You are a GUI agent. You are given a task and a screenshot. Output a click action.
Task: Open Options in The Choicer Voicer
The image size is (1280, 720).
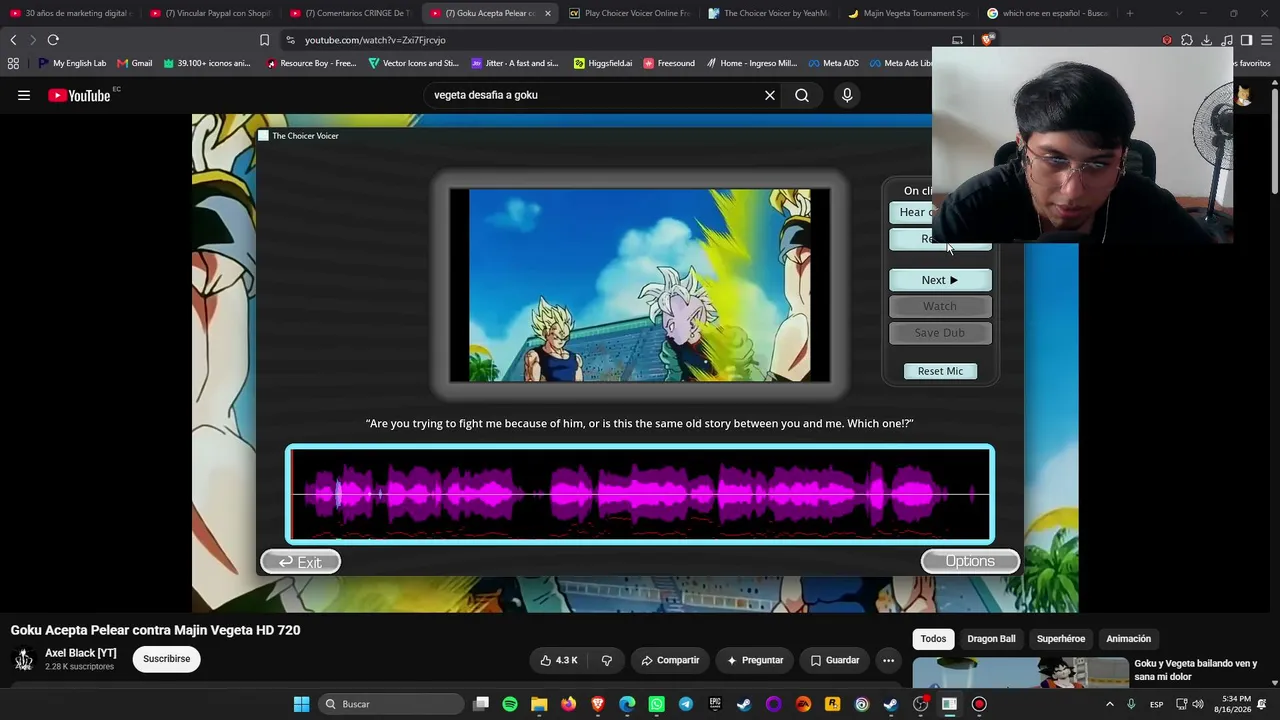point(970,561)
